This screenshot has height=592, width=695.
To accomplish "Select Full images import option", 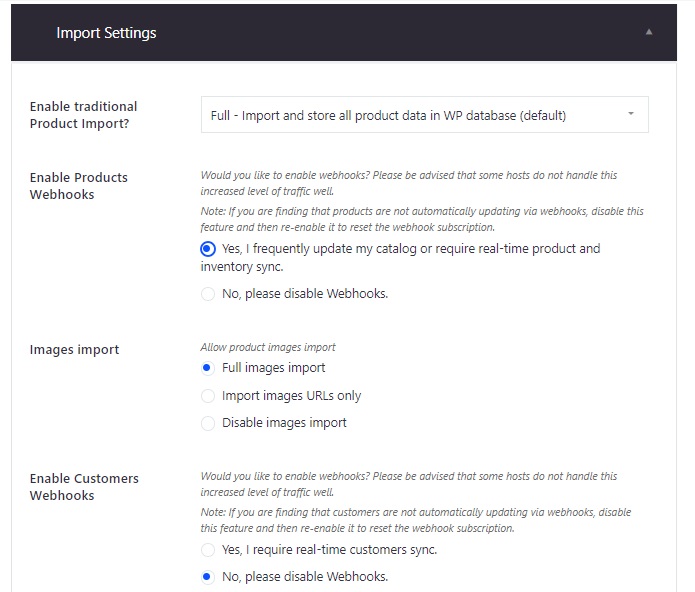I will tap(208, 368).
